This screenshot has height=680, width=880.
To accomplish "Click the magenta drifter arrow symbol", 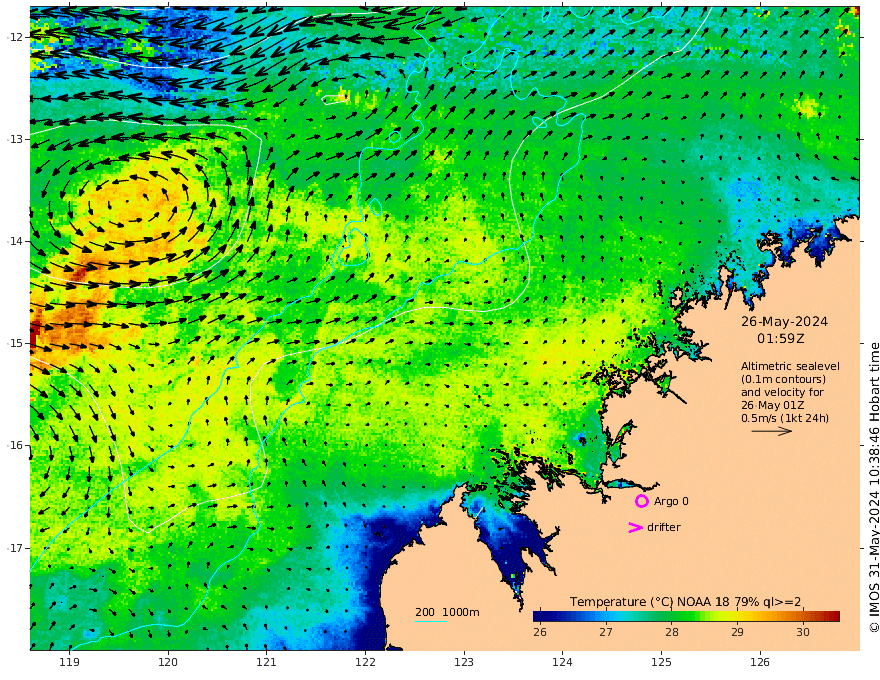I will point(635,527).
